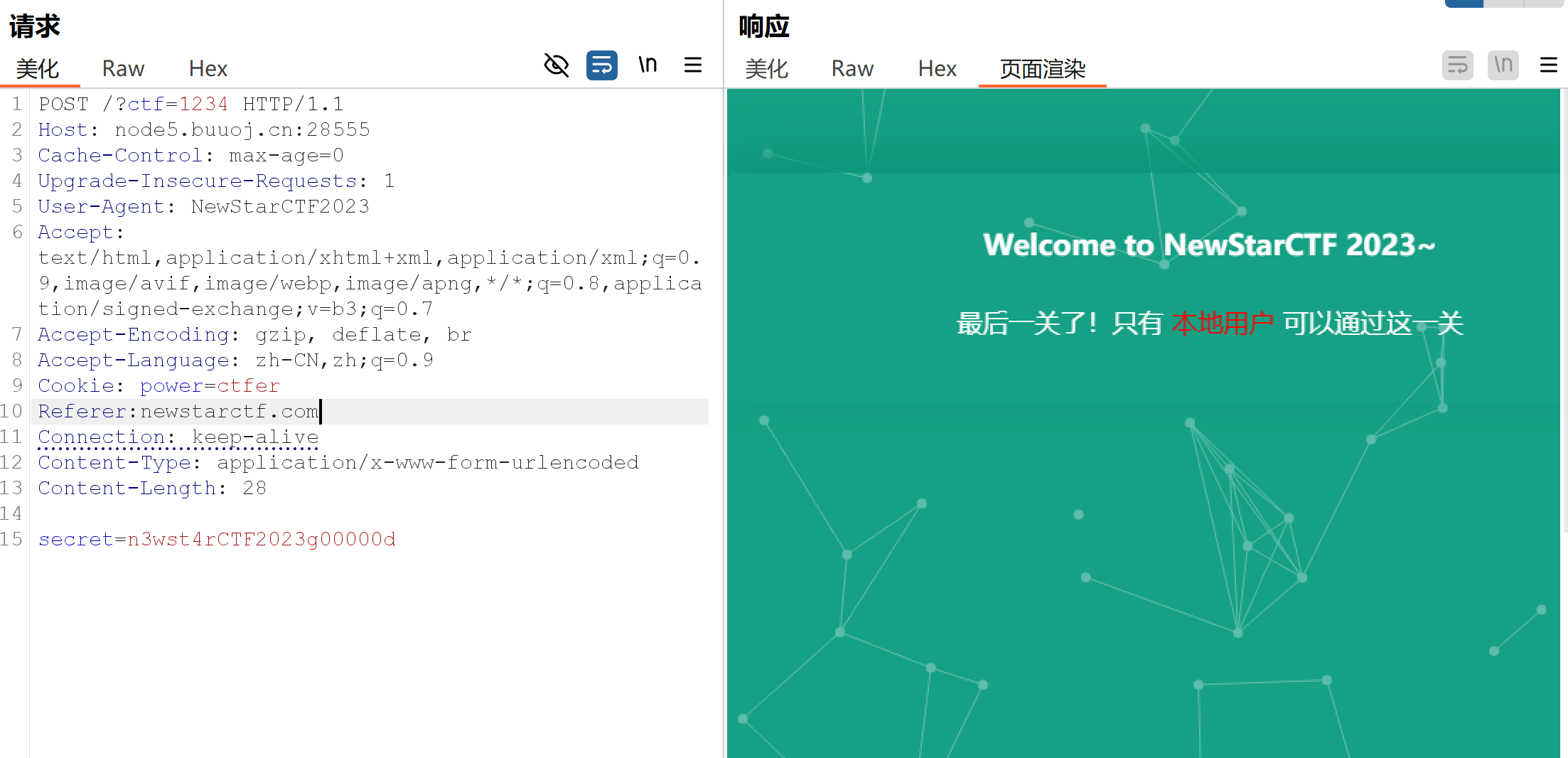Click the red 本地用户 text in response
Screen dimensions: 1568x758
(x=1223, y=324)
